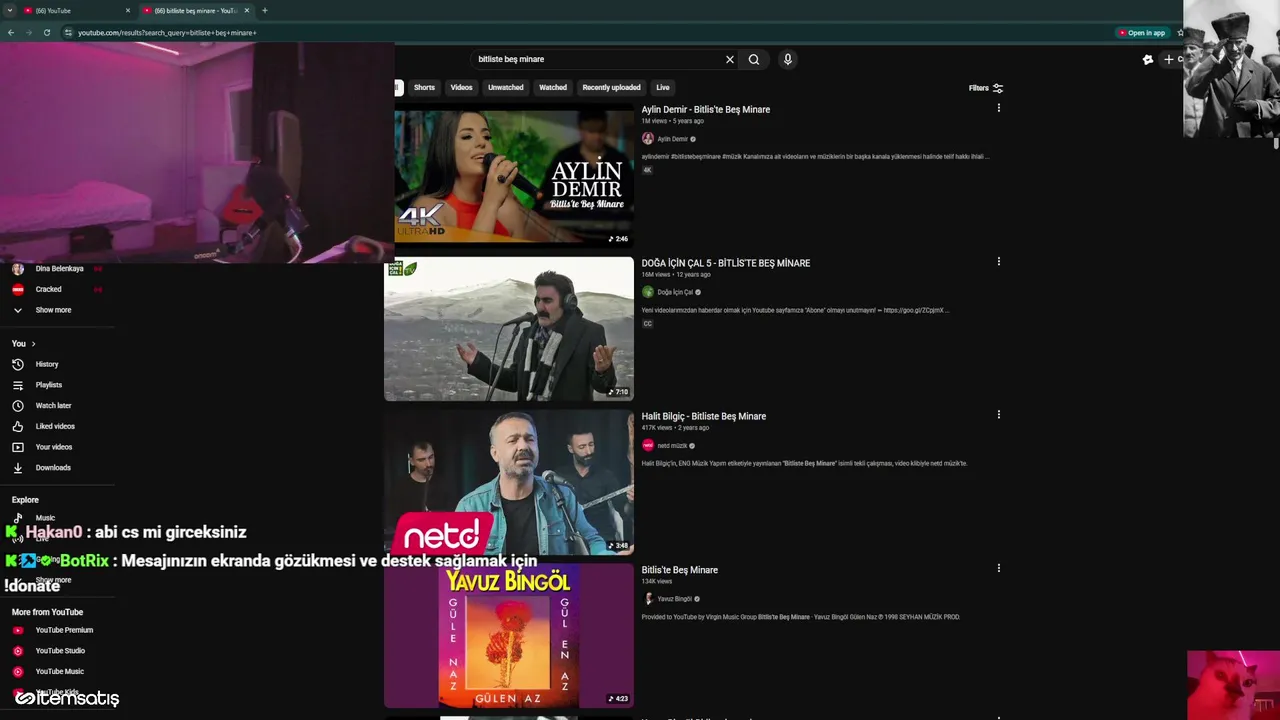This screenshot has width=1280, height=720.
Task: Close the 'bitliste beş minare' tab
Action: click(x=247, y=10)
